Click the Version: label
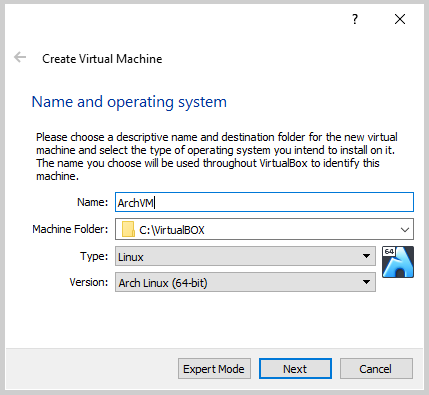 click(x=89, y=282)
